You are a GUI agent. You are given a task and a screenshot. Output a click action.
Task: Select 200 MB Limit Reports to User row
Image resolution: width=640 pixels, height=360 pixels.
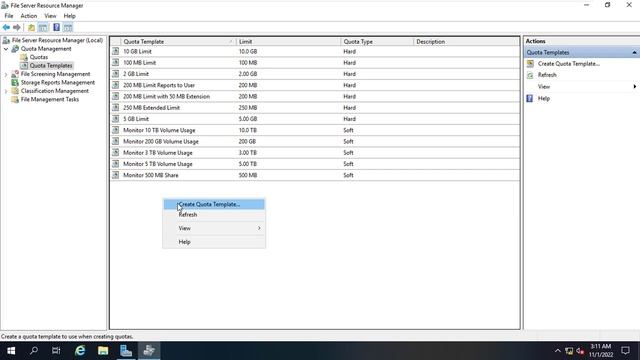click(315, 85)
